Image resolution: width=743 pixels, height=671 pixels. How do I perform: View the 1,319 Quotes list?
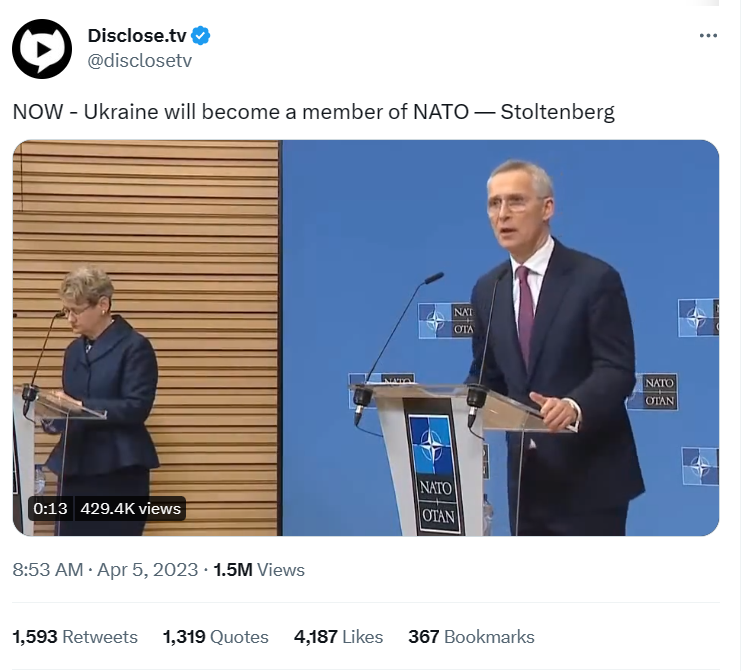(x=216, y=637)
